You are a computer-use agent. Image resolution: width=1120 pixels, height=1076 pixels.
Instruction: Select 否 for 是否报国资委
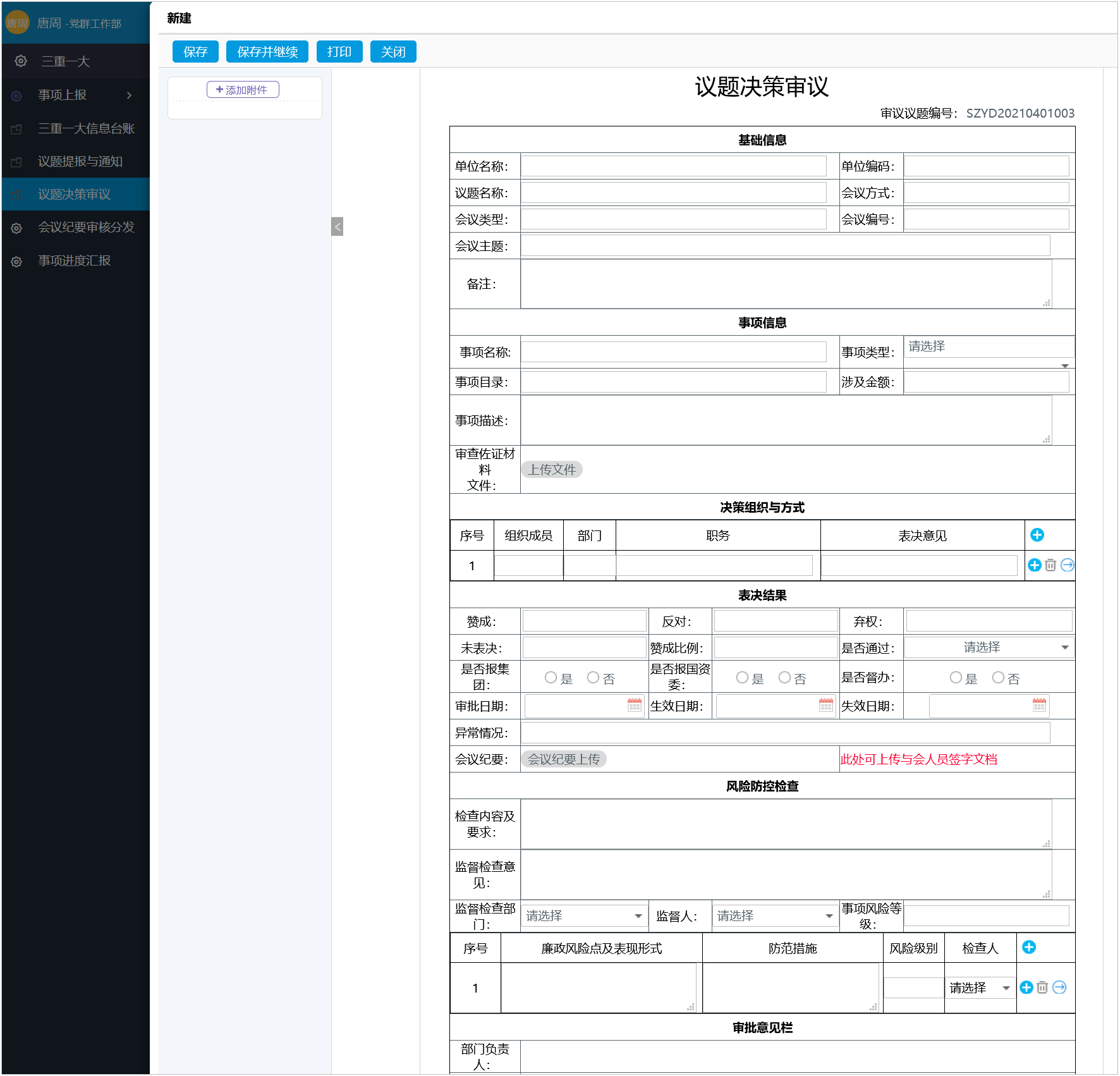(x=784, y=678)
